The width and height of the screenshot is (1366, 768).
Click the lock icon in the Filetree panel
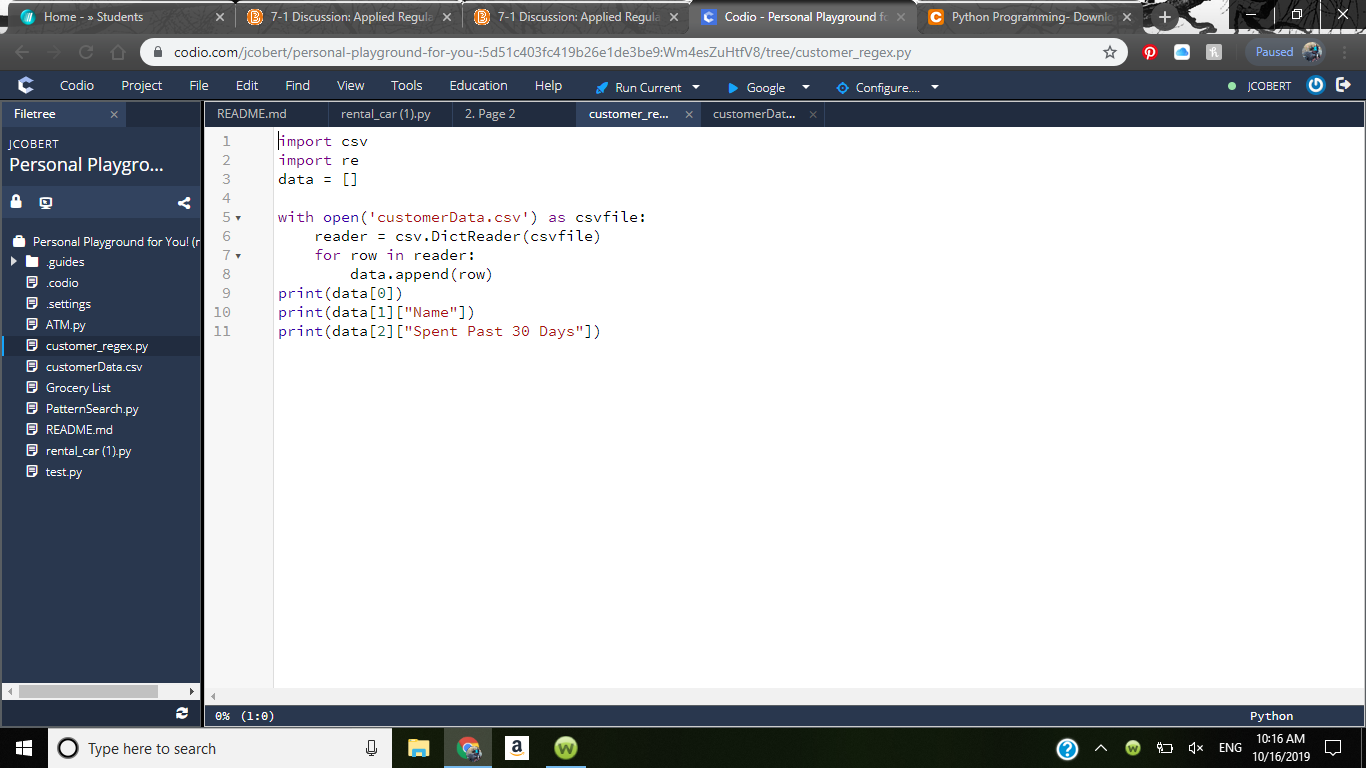point(16,202)
